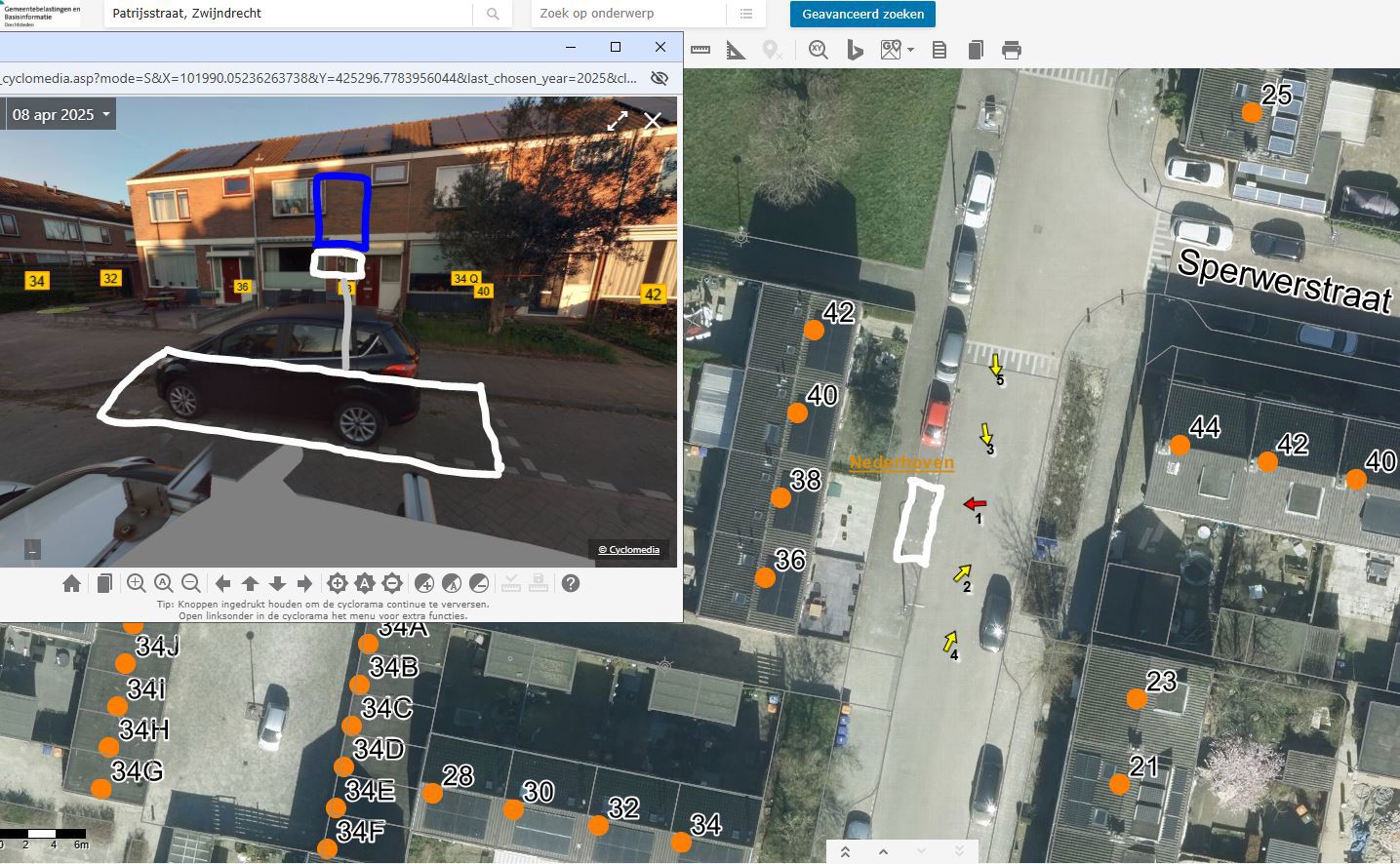Open the XY coordinate search tool
This screenshot has height=864, width=1400.
point(818,50)
